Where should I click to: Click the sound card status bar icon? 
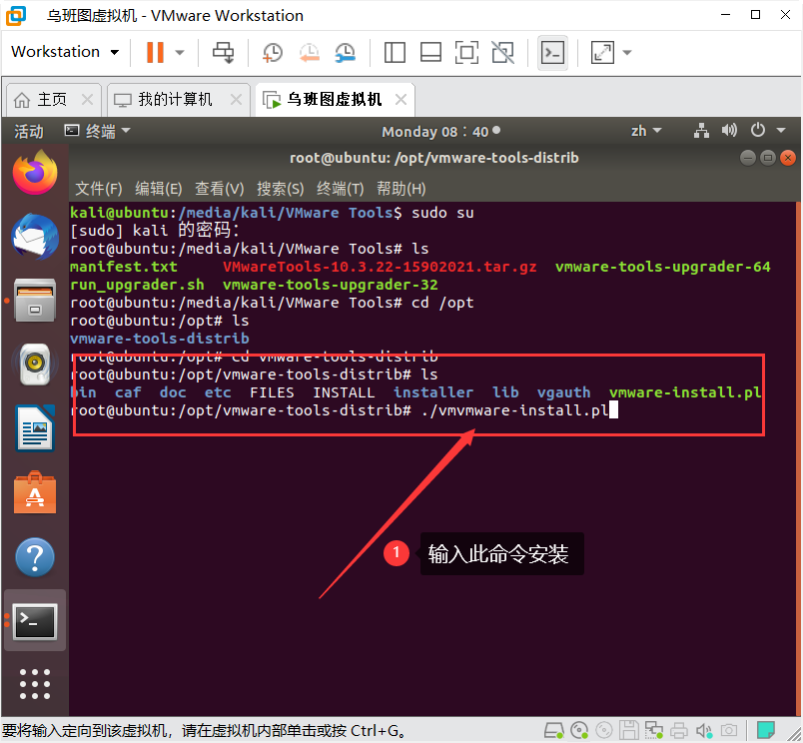[704, 730]
